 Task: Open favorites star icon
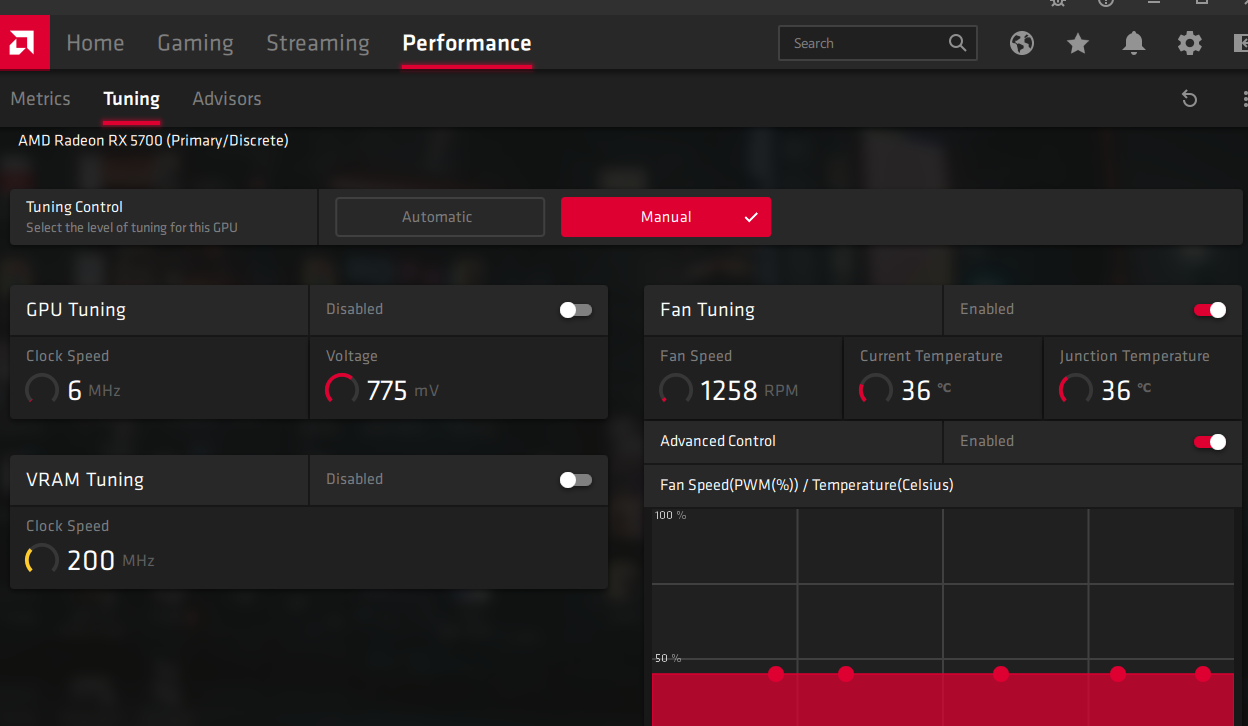(x=1077, y=43)
